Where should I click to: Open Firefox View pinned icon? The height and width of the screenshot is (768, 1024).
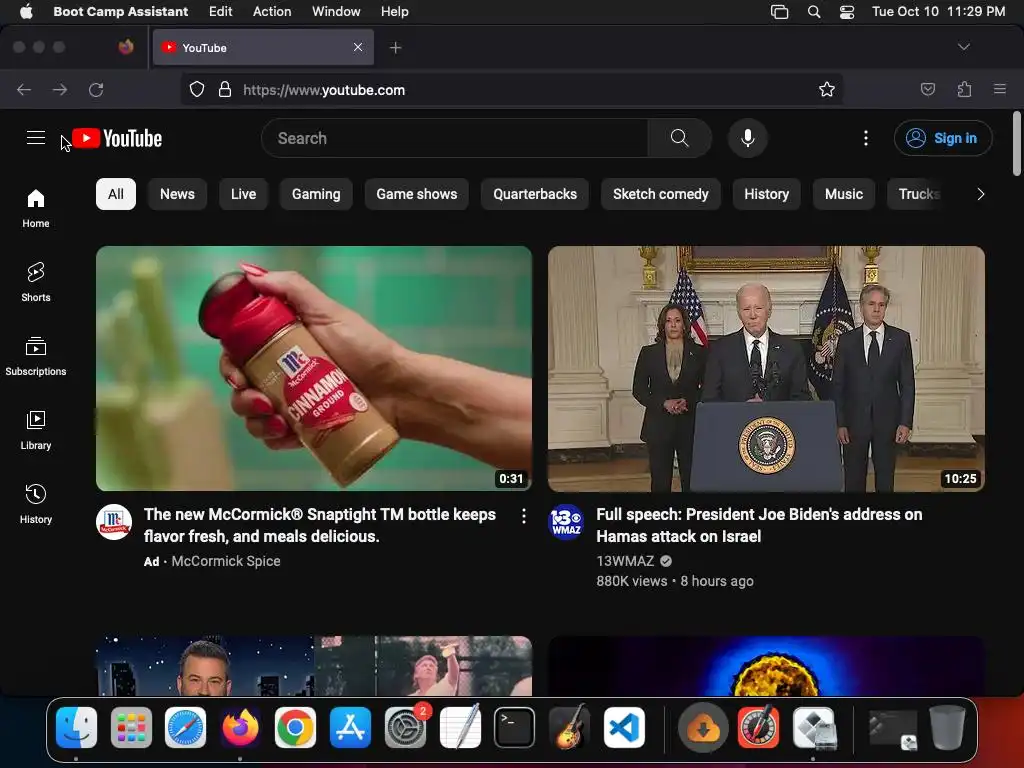(x=126, y=47)
